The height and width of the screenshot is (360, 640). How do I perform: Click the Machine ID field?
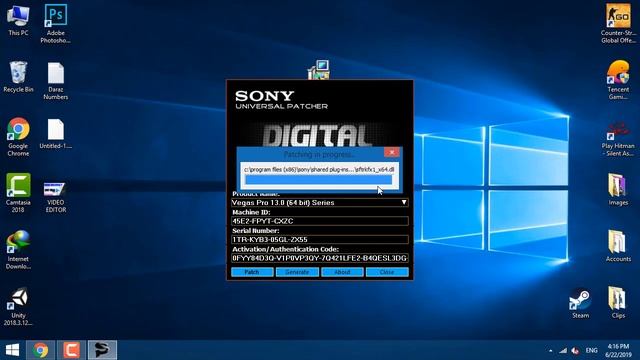(320, 221)
